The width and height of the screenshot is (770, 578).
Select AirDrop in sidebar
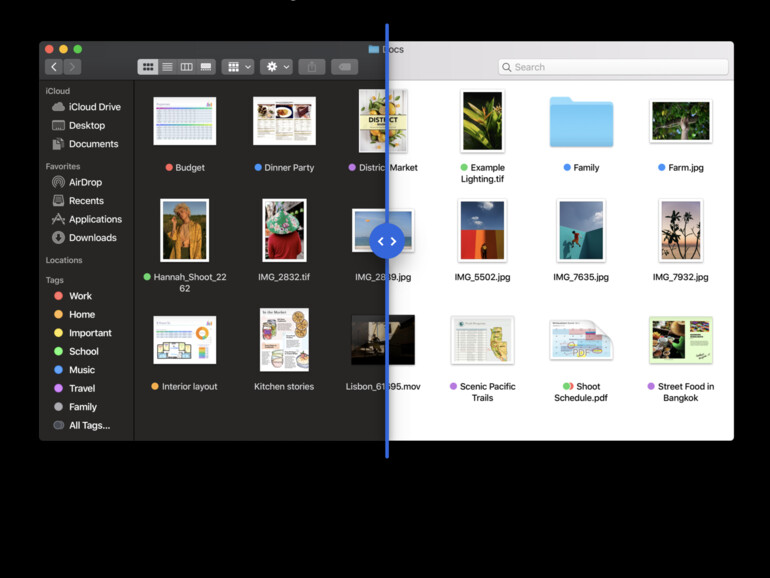pyautogui.click(x=77, y=182)
